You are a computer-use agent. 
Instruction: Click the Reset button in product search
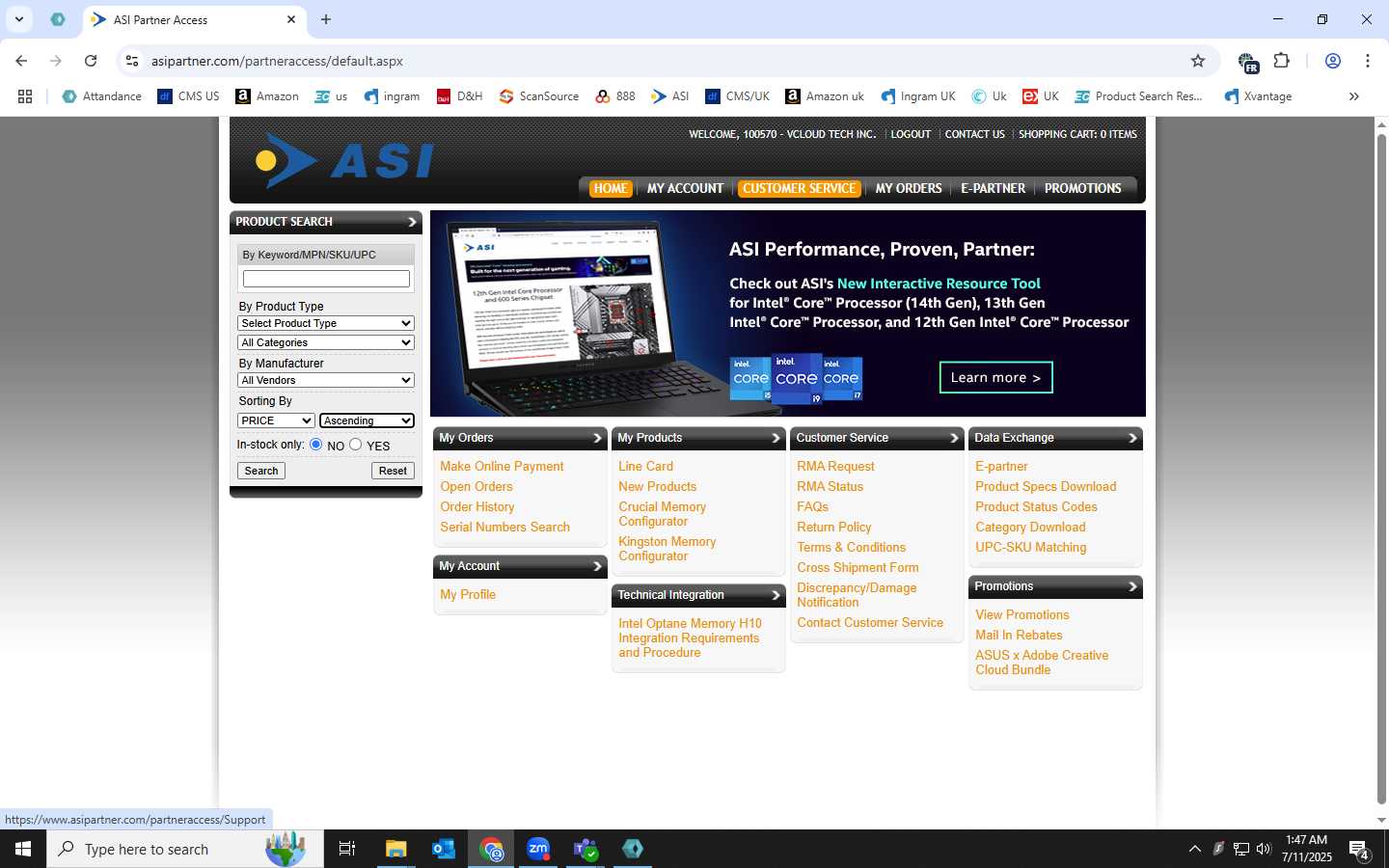tap(393, 471)
